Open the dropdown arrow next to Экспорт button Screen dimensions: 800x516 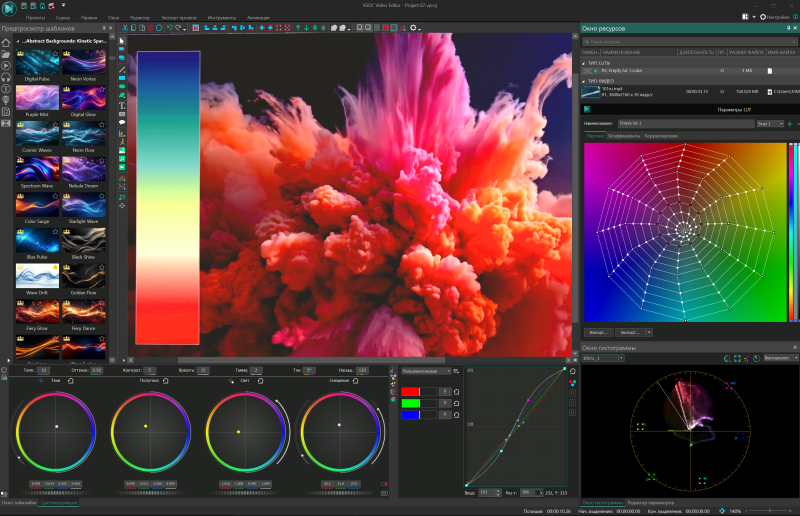(649, 332)
